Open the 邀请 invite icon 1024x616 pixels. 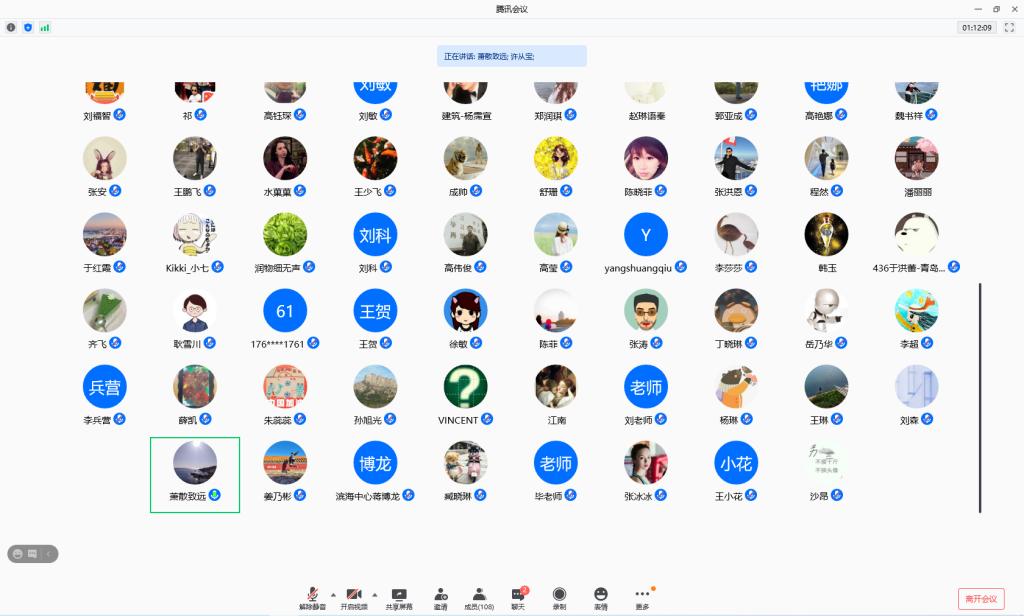point(440,598)
